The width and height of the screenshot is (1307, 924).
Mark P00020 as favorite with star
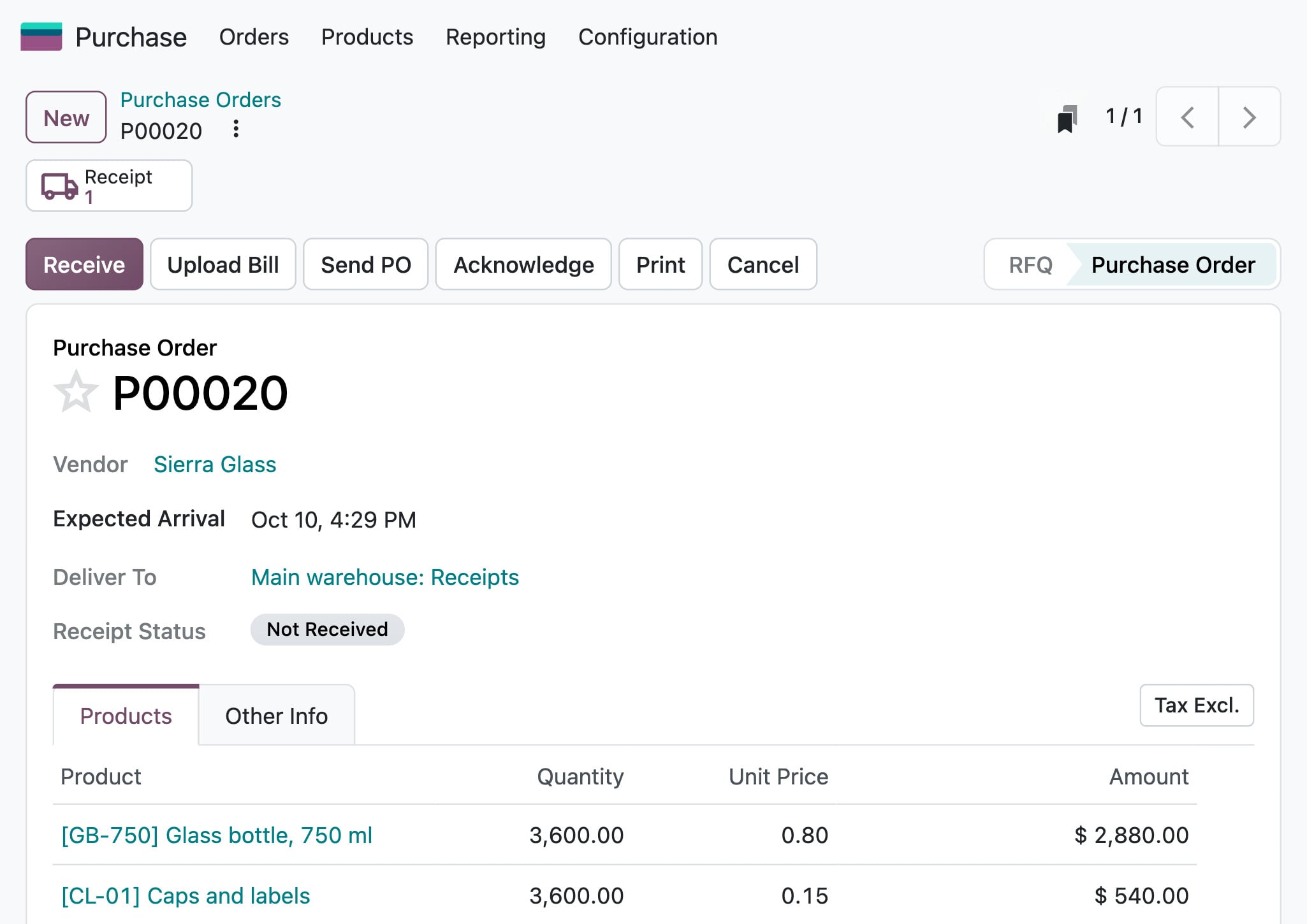pos(76,392)
